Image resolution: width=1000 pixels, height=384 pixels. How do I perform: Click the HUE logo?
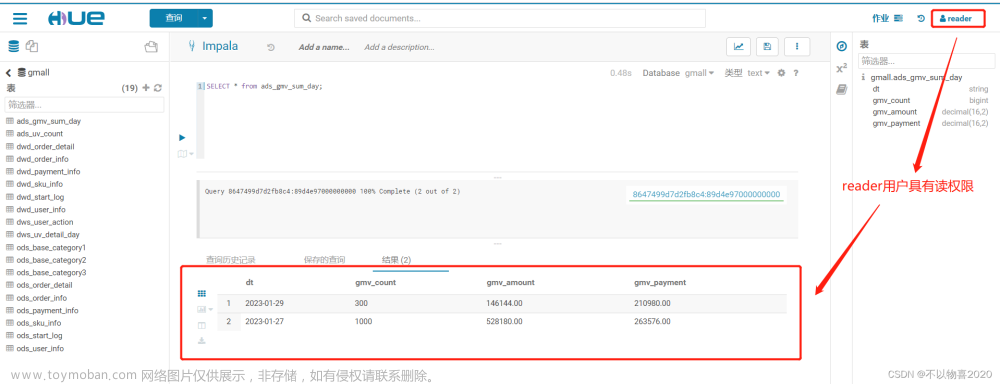point(76,18)
